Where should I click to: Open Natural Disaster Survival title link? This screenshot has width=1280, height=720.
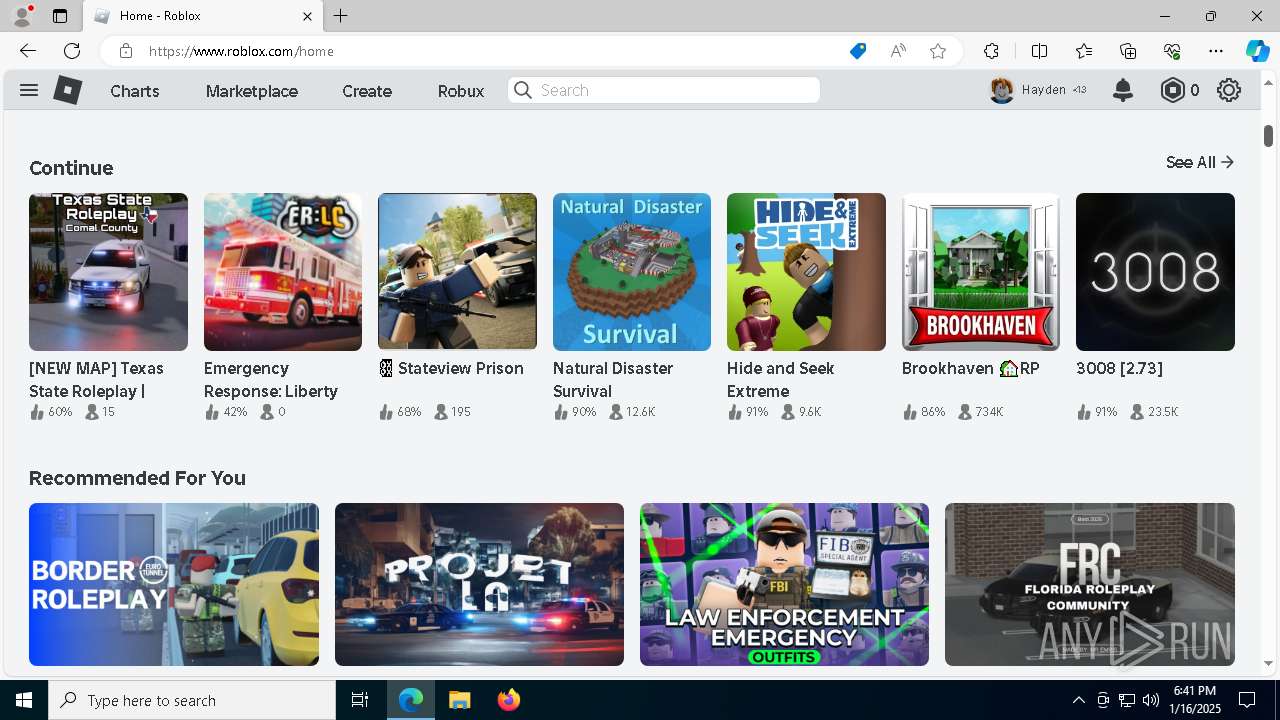(613, 380)
